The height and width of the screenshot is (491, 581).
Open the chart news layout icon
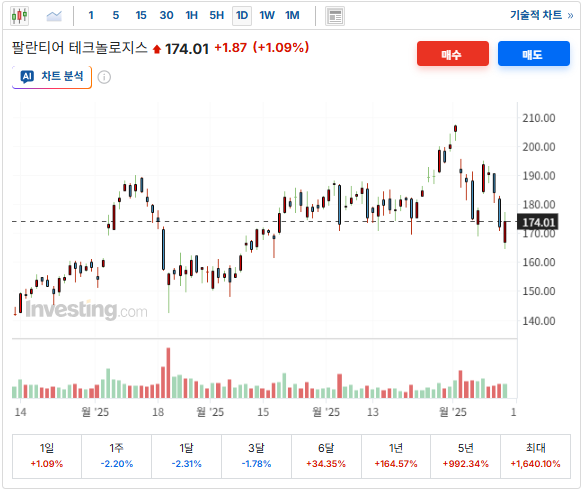pos(335,16)
